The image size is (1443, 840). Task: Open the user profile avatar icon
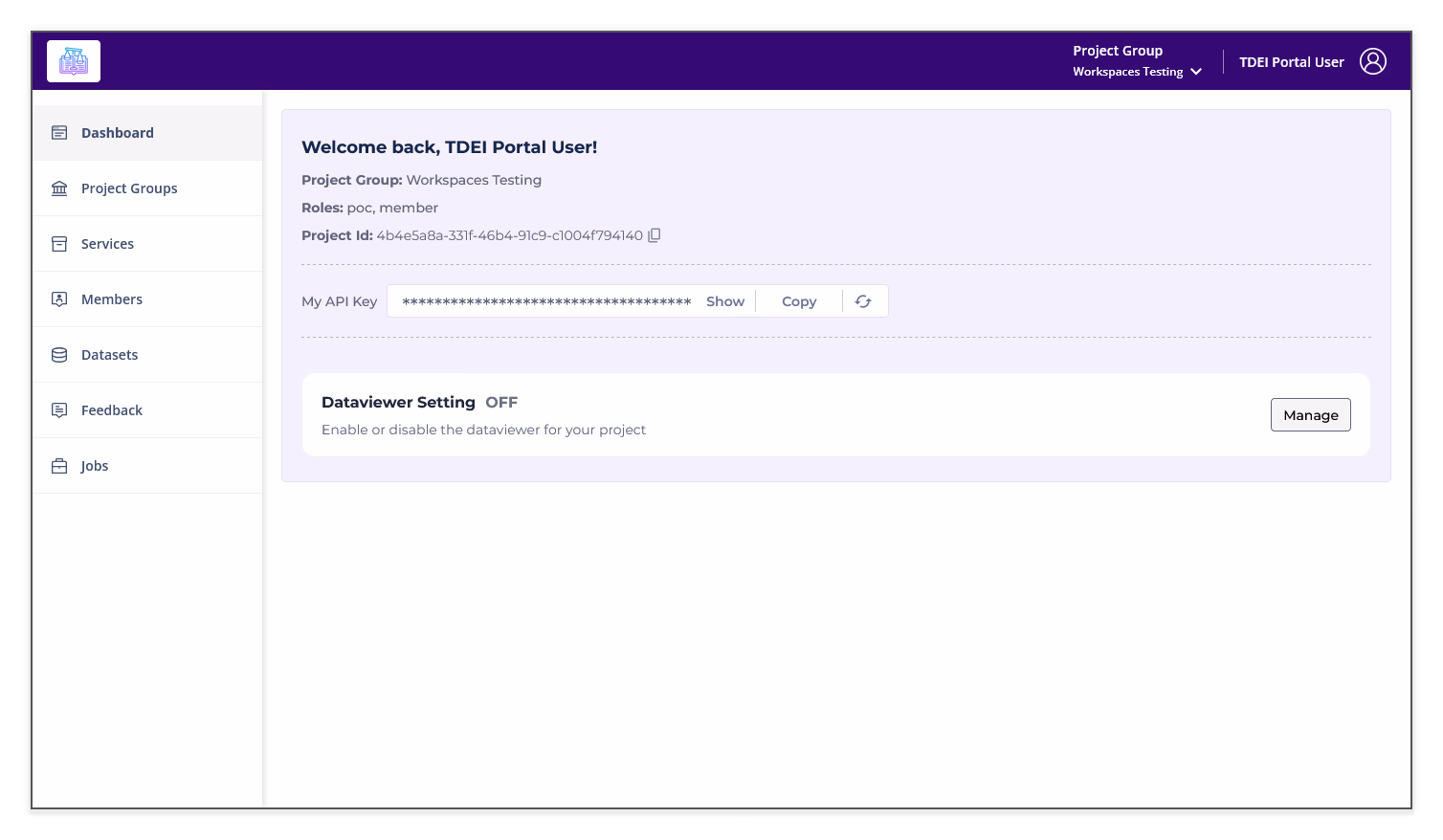point(1373,61)
